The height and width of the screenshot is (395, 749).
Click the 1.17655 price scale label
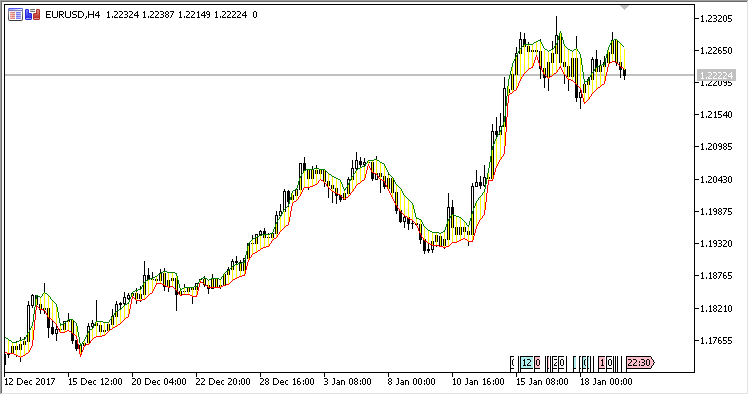pos(716,341)
